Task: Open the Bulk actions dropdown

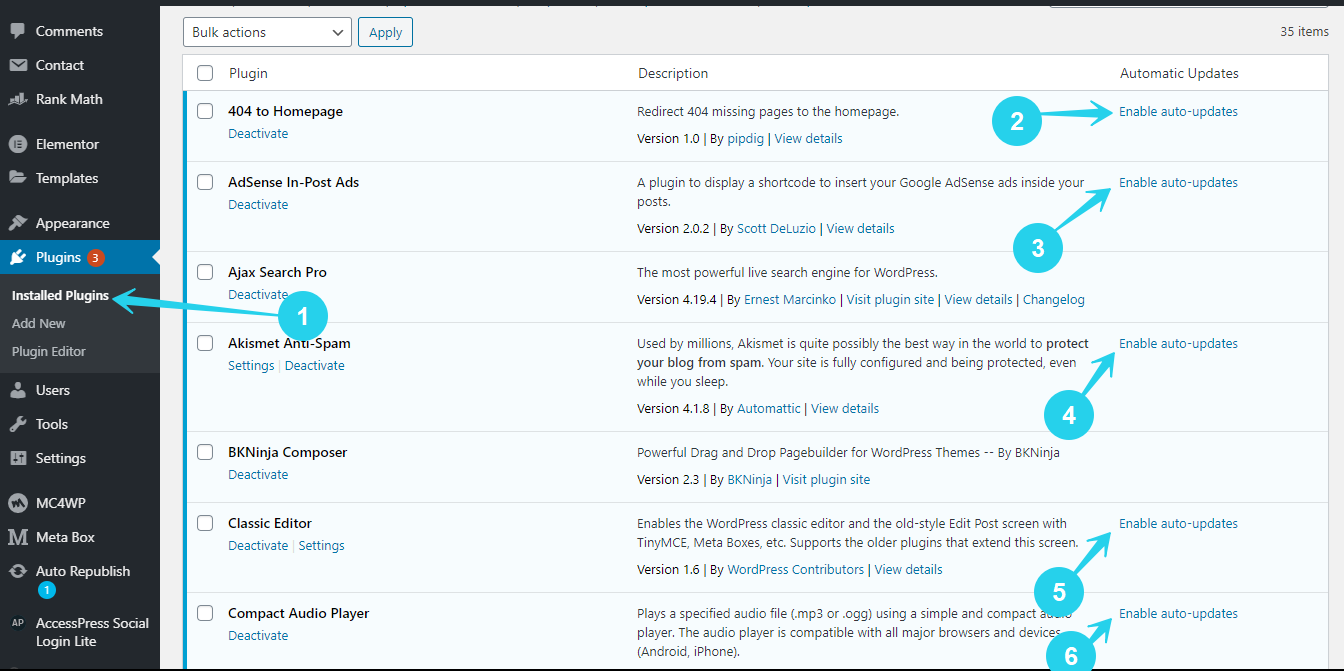Action: tap(267, 32)
